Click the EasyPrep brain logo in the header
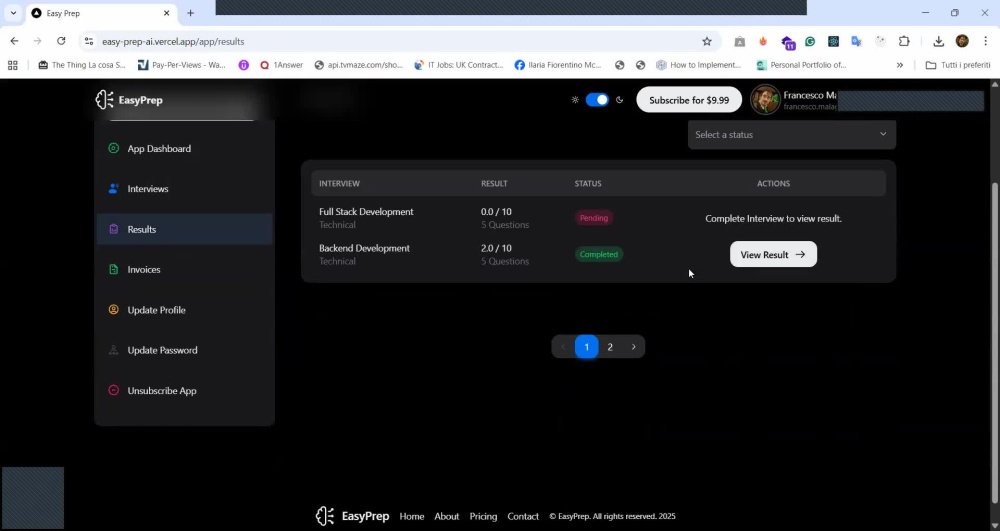The image size is (1000, 531). point(105,100)
